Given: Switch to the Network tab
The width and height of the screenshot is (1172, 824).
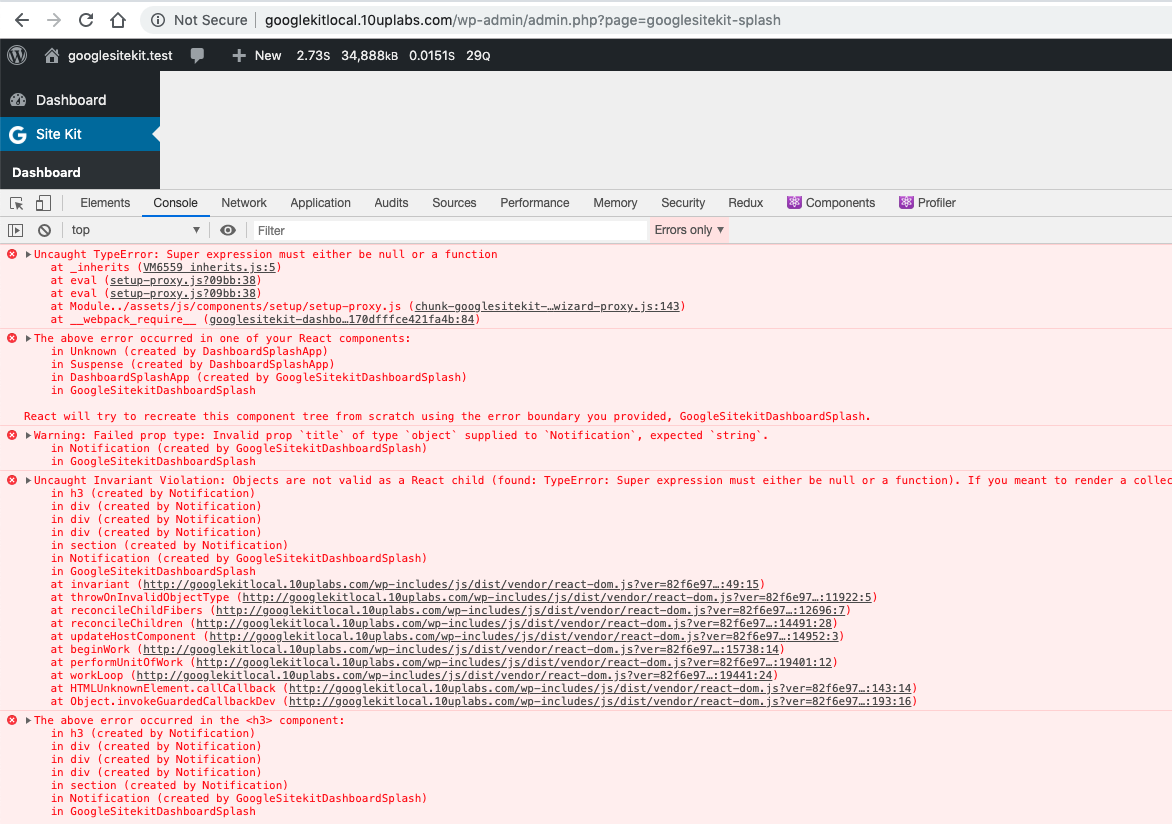Looking at the screenshot, I should coord(244,203).
